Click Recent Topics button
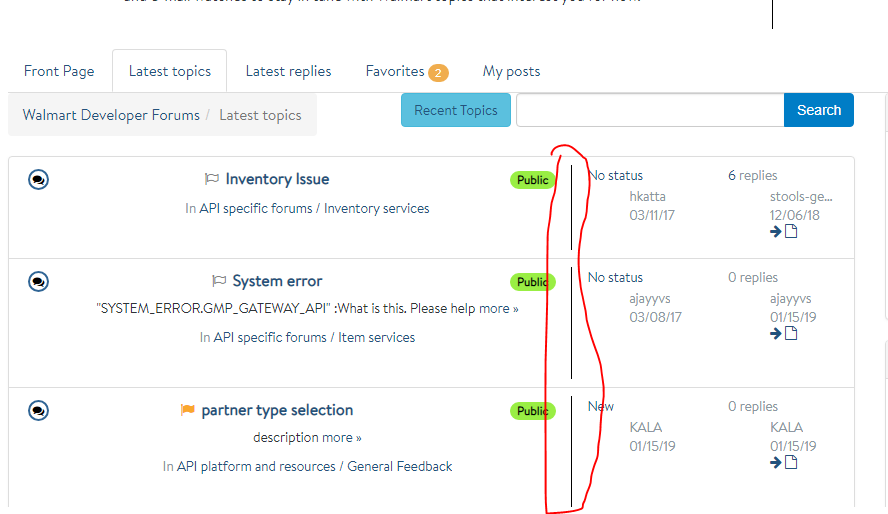 pos(456,110)
